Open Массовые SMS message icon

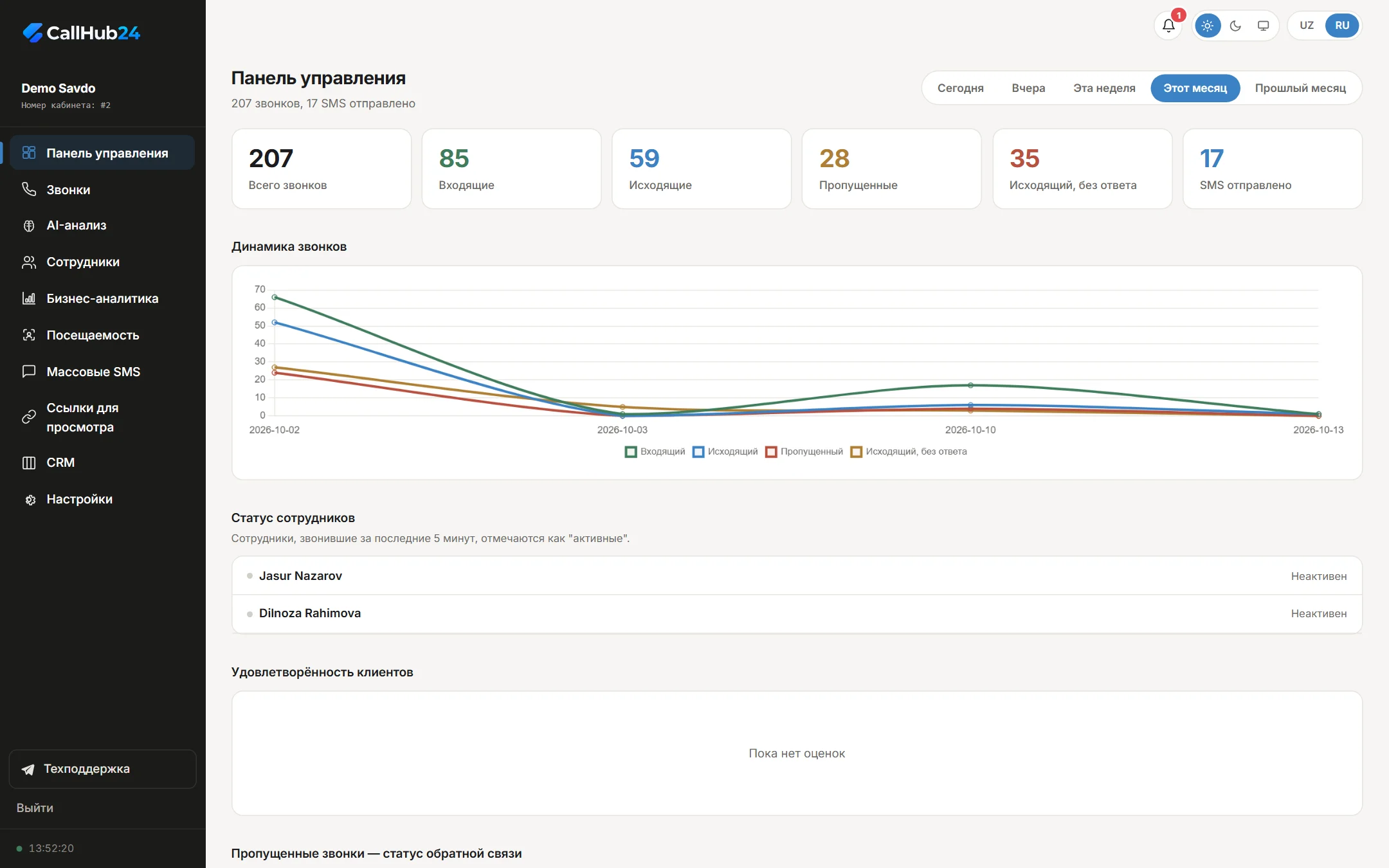29,372
